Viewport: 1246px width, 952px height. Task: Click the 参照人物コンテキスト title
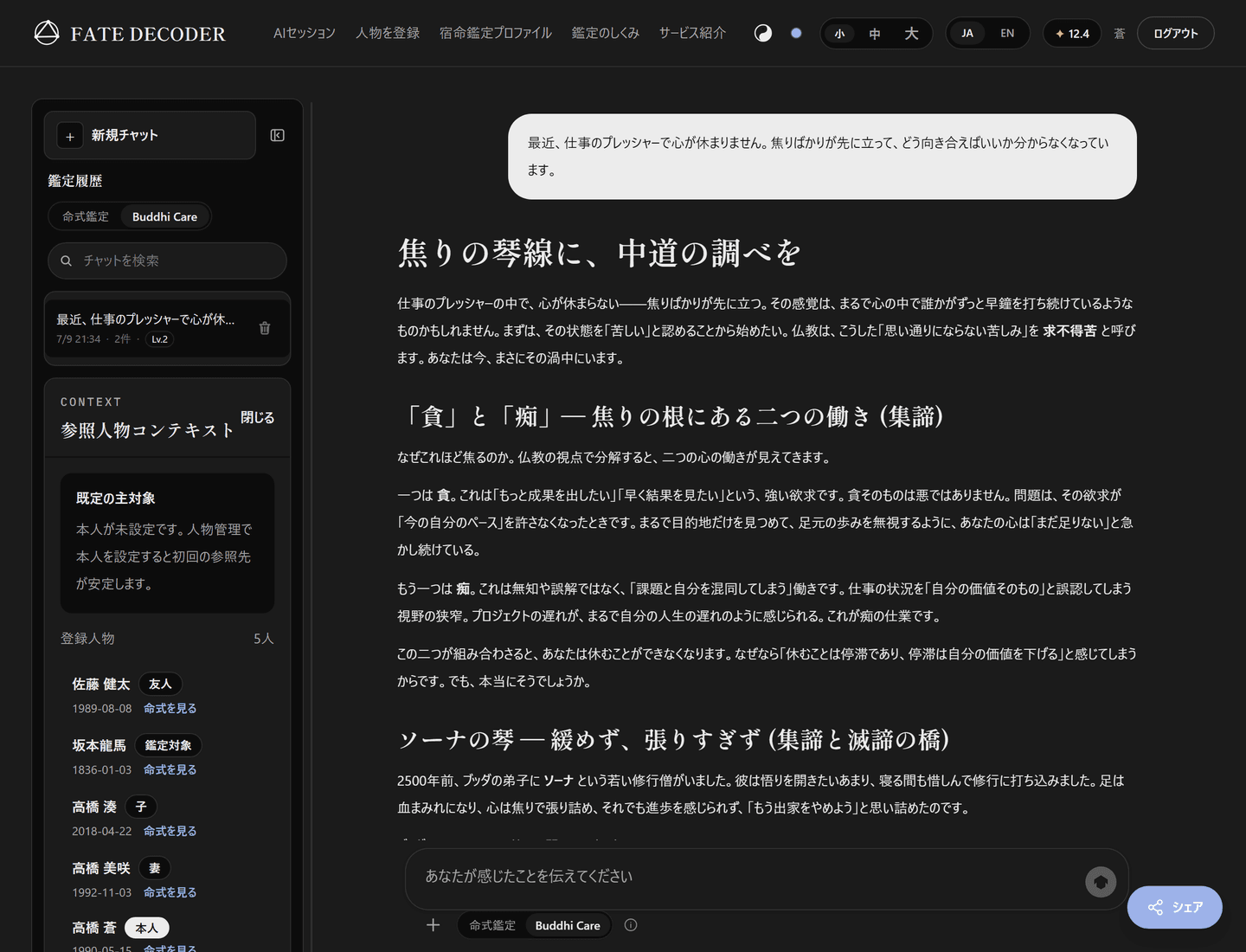(147, 430)
